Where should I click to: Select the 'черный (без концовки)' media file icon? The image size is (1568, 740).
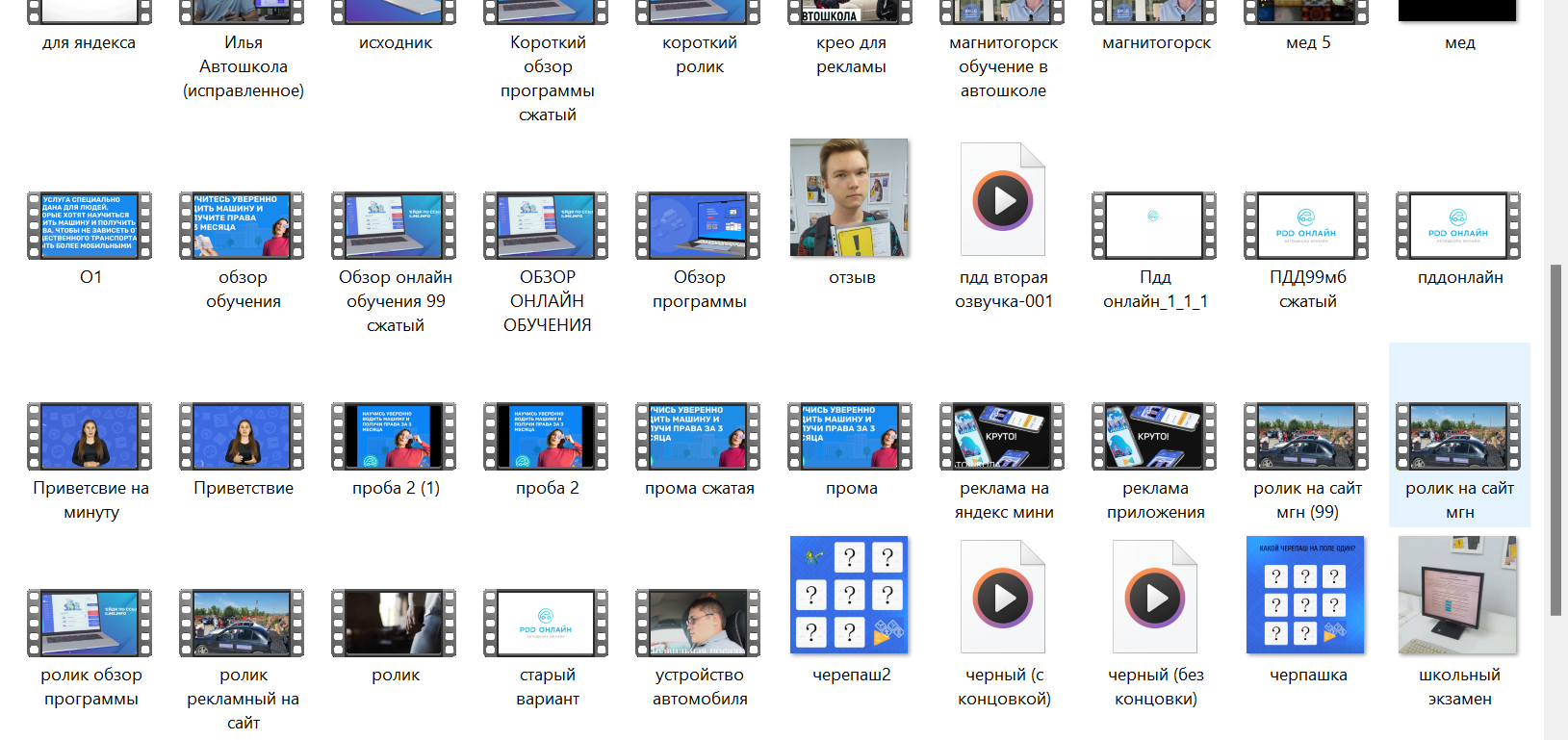(x=1155, y=598)
